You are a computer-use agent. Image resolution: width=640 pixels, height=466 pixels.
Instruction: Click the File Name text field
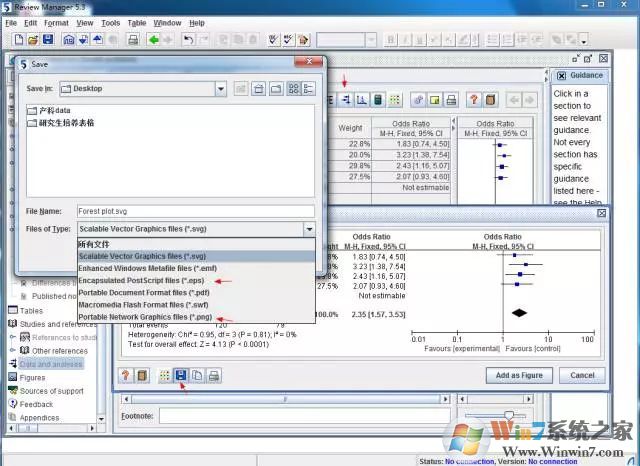[195, 211]
